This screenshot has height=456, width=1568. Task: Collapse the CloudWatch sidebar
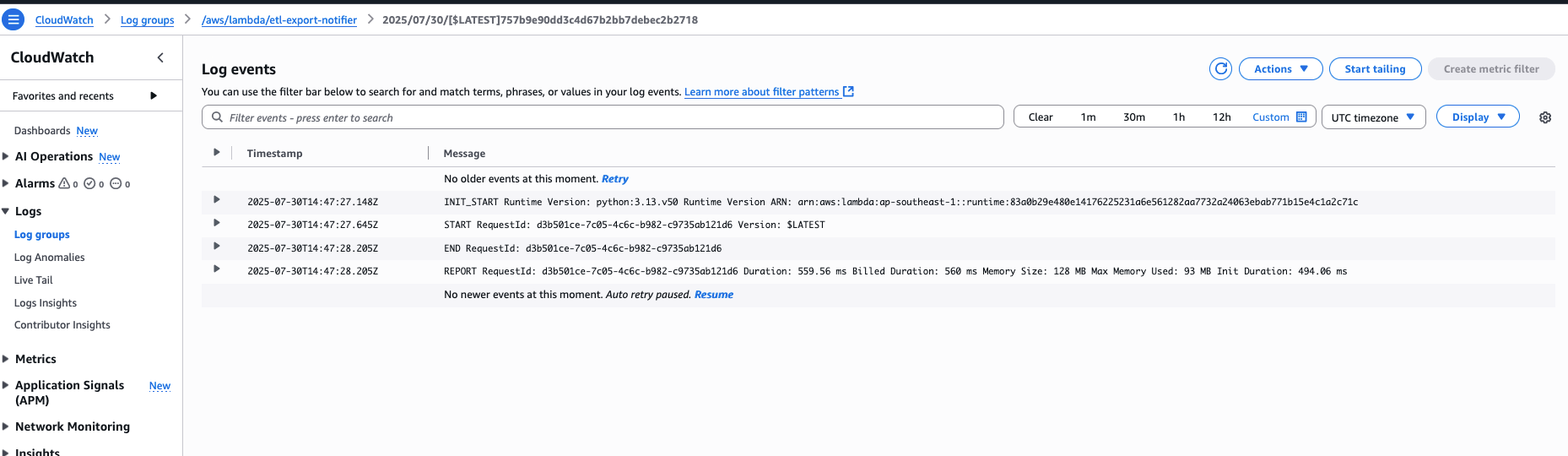tap(160, 57)
